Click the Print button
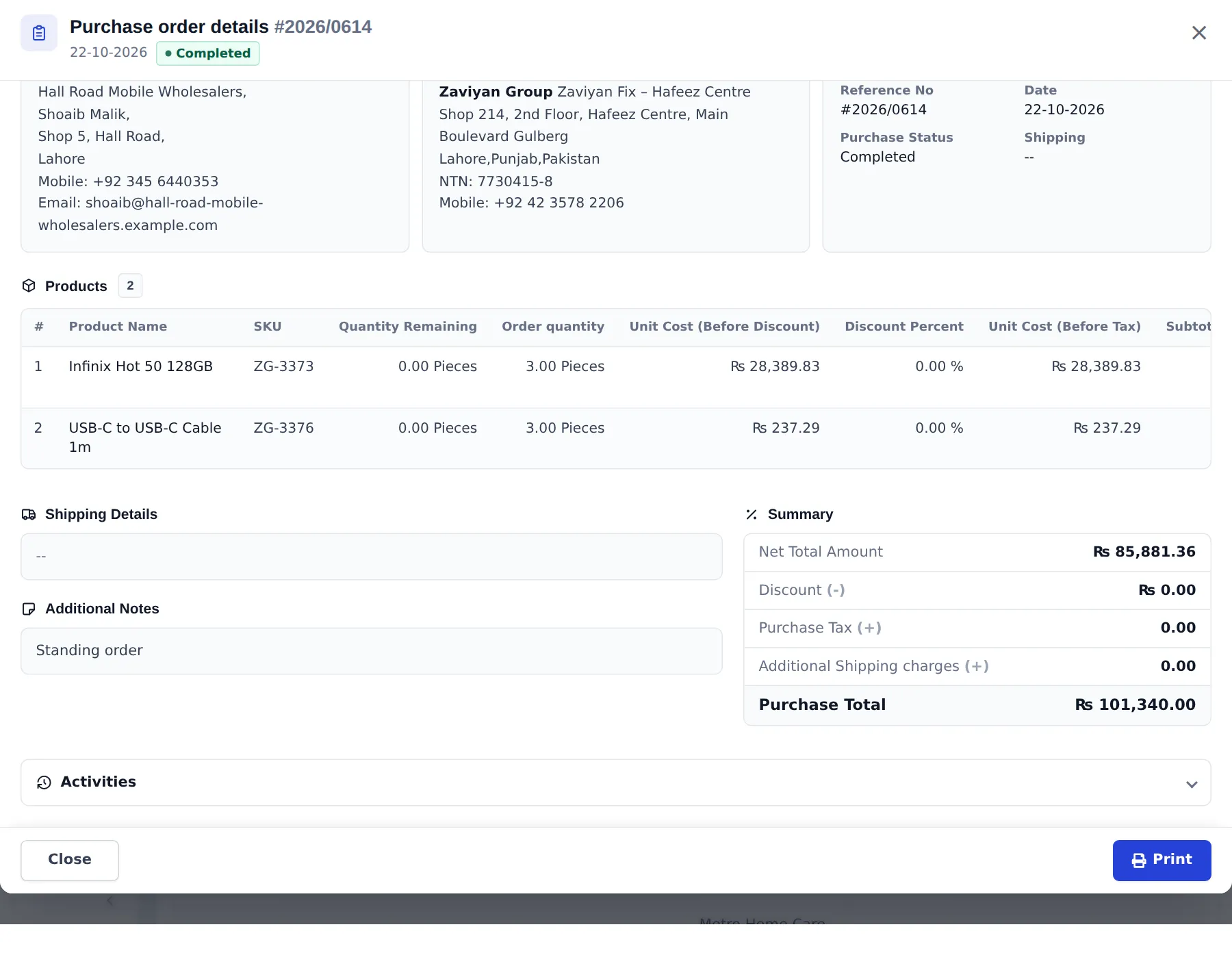Viewport: 1232px width, 953px height. click(1162, 860)
